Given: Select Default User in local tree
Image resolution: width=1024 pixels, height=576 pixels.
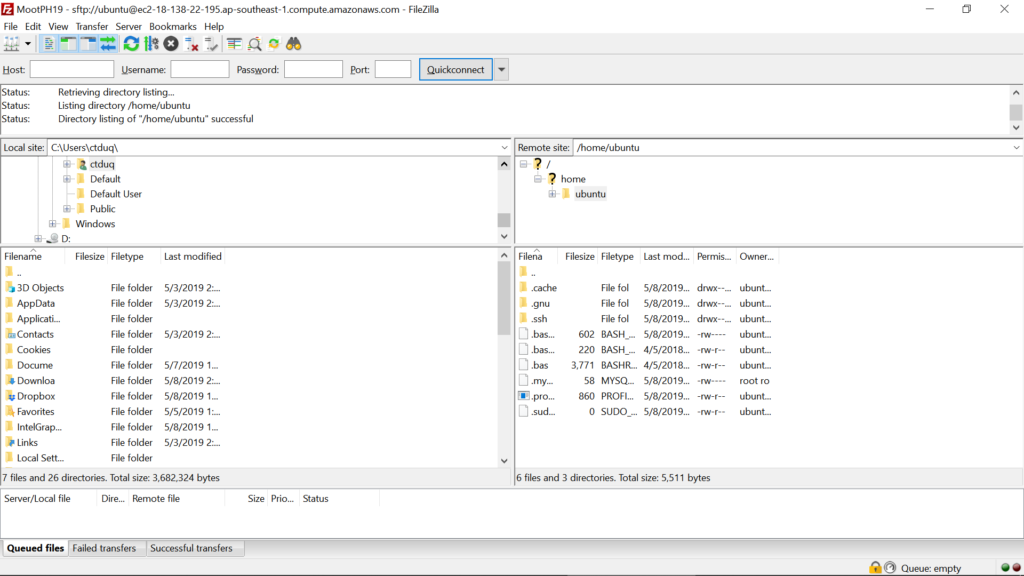Looking at the screenshot, I should 116,194.
